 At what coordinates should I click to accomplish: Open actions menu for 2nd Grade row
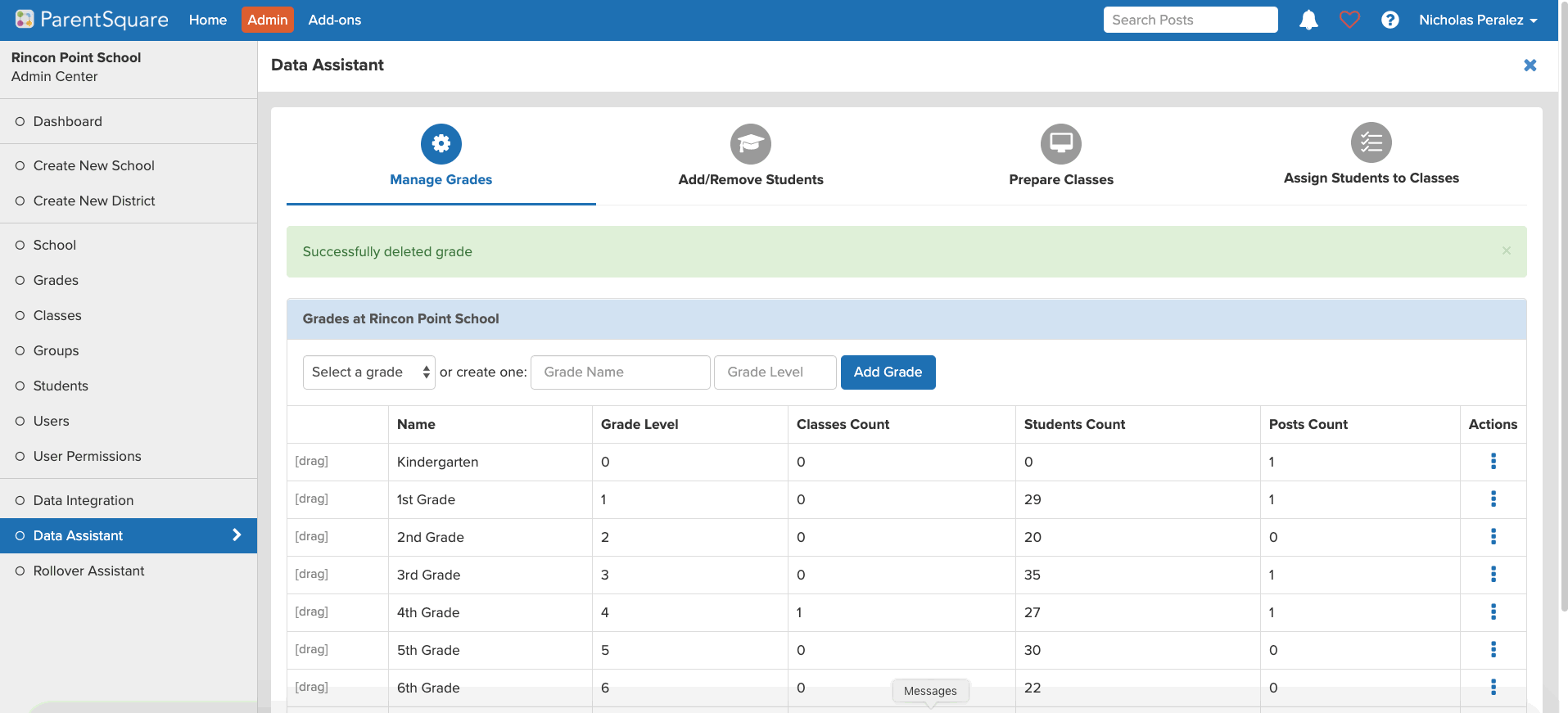tap(1493, 536)
